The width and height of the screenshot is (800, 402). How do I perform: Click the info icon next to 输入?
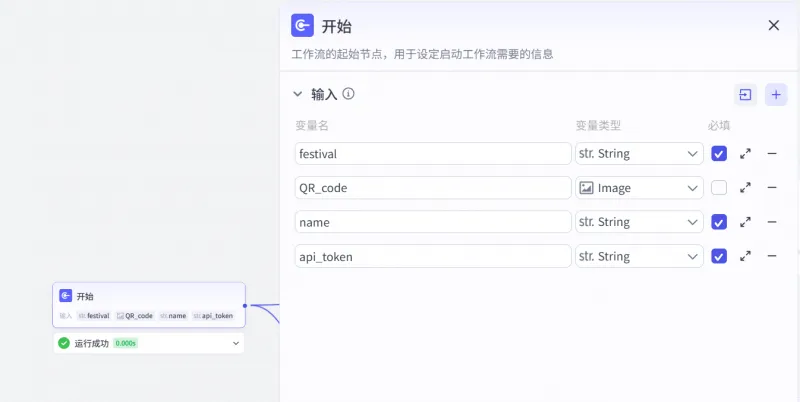pyautogui.click(x=349, y=94)
